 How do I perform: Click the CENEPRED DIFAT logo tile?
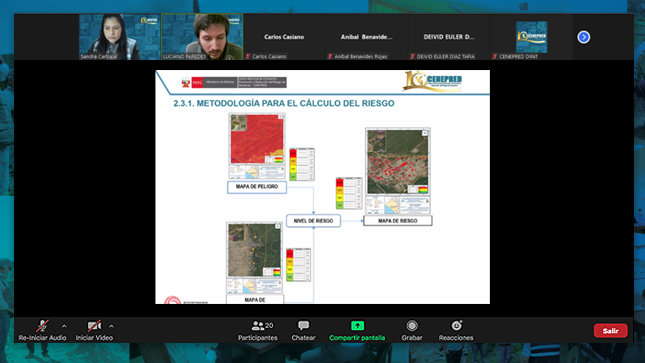pos(531,37)
